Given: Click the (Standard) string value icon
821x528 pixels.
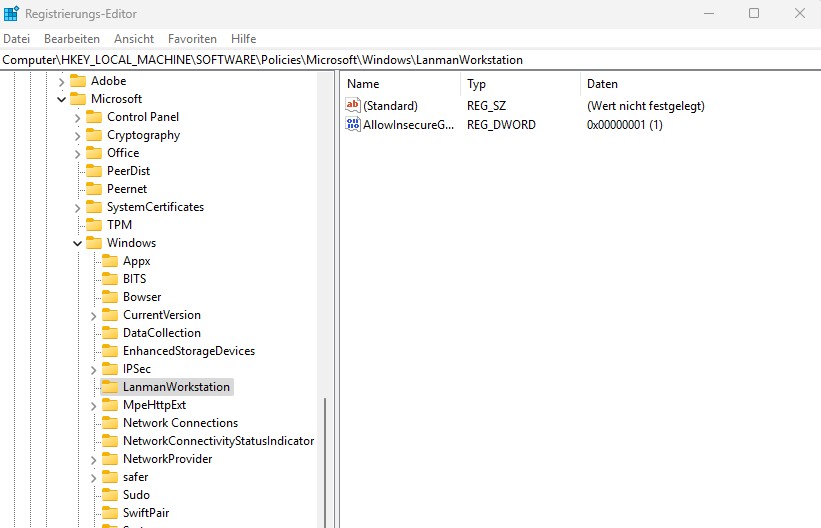Looking at the screenshot, I should [x=352, y=105].
